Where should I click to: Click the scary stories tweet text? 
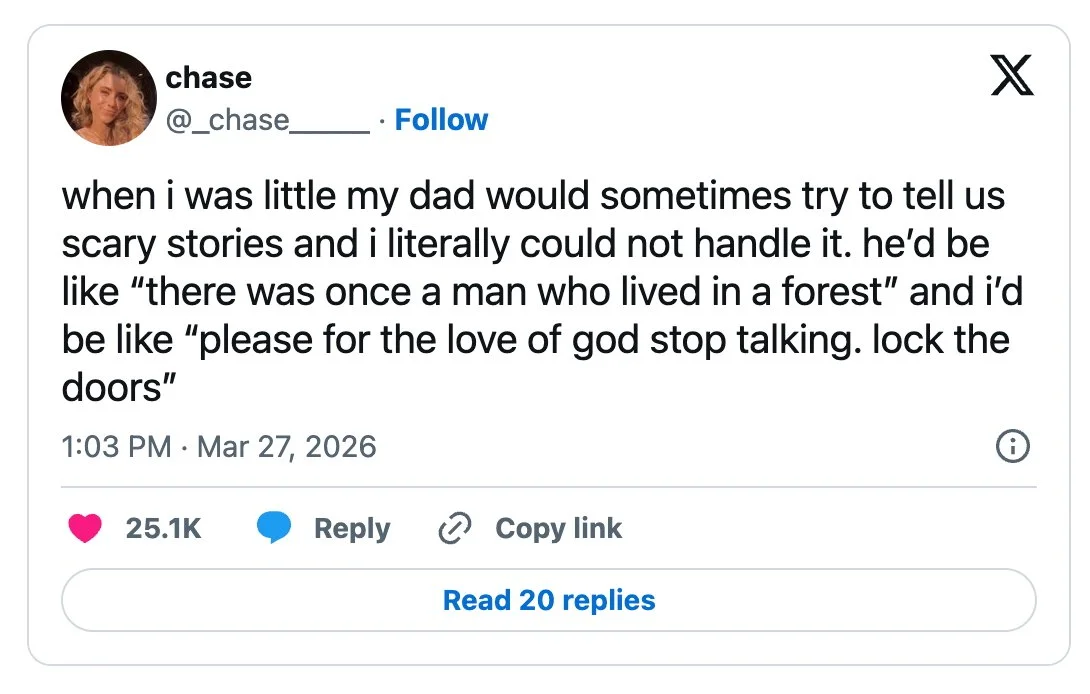pos(535,292)
